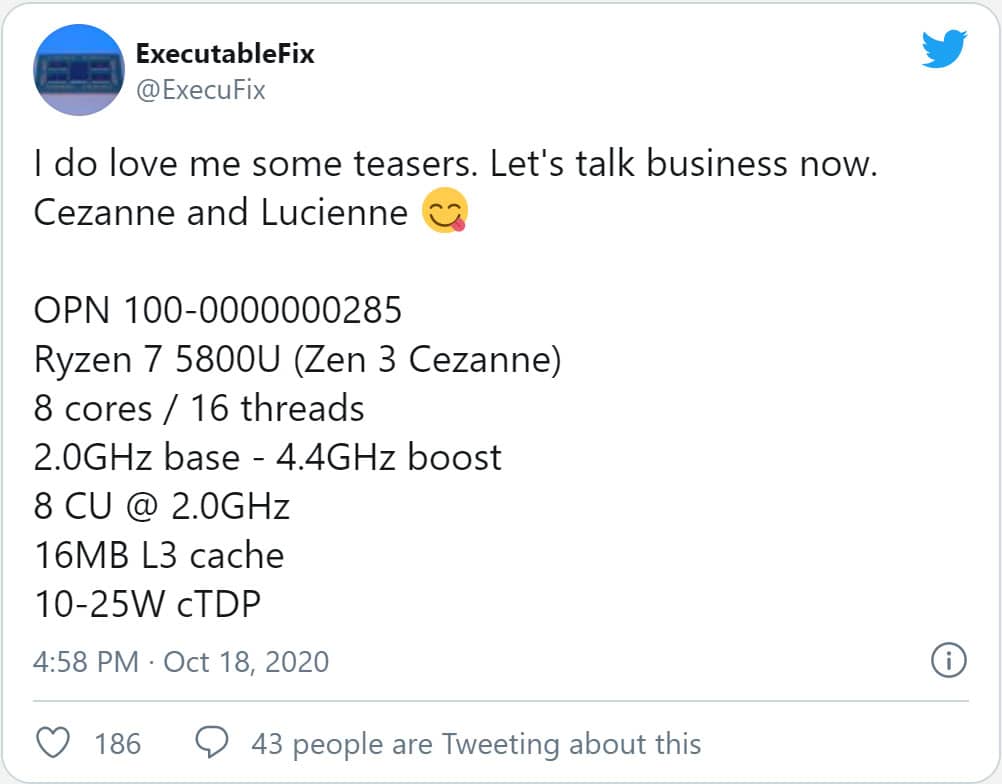This screenshot has height=784, width=1002.
Task: Click the "16MB L3 cache" text
Action: 159,555
